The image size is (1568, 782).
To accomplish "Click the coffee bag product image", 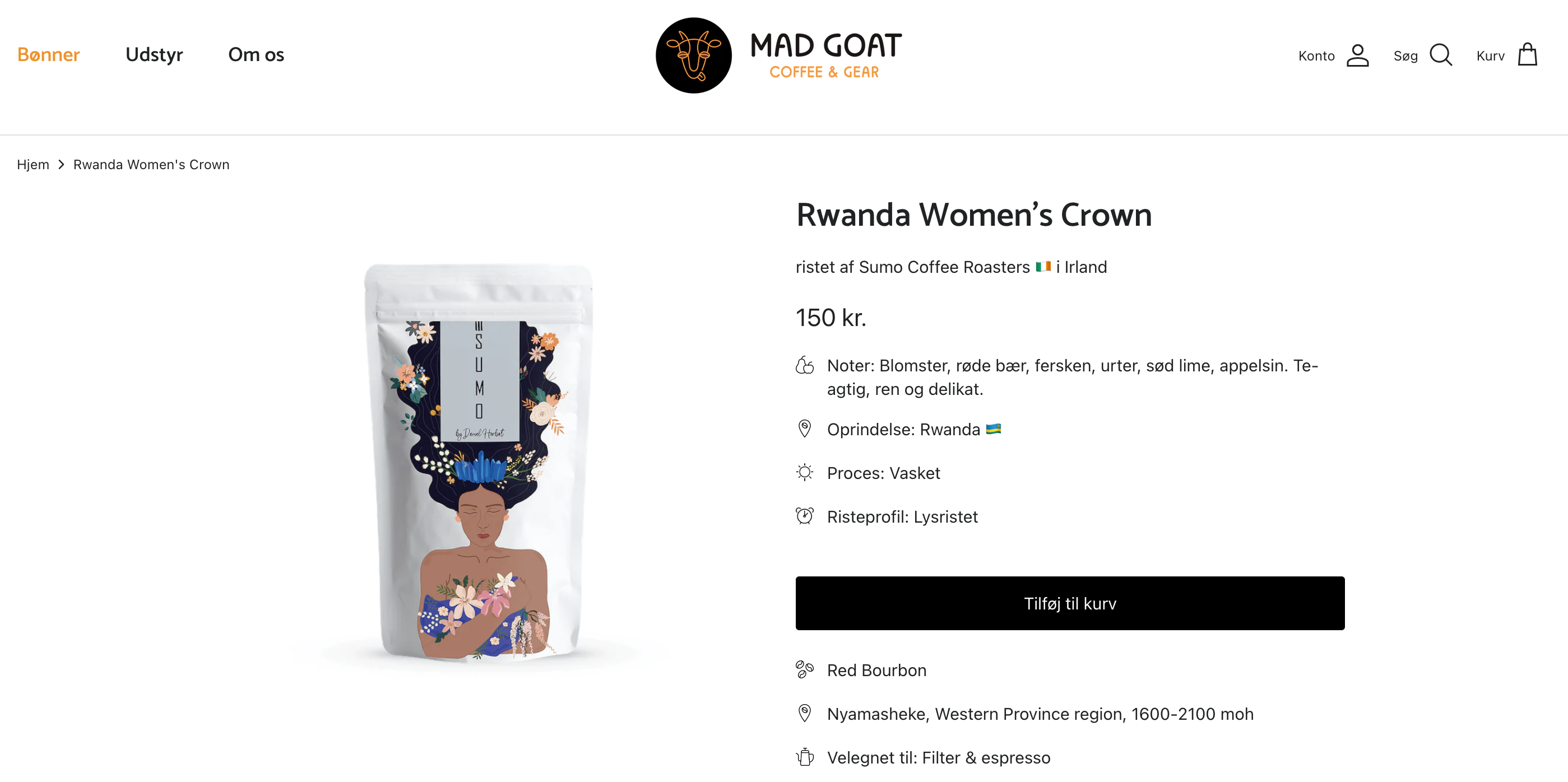I will pos(479,463).
